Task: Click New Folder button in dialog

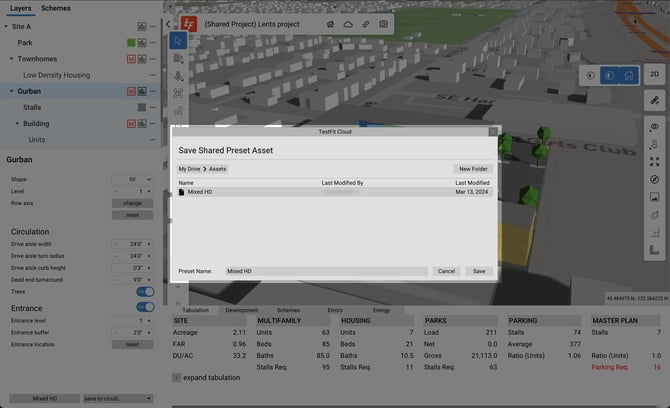Action: click(473, 169)
